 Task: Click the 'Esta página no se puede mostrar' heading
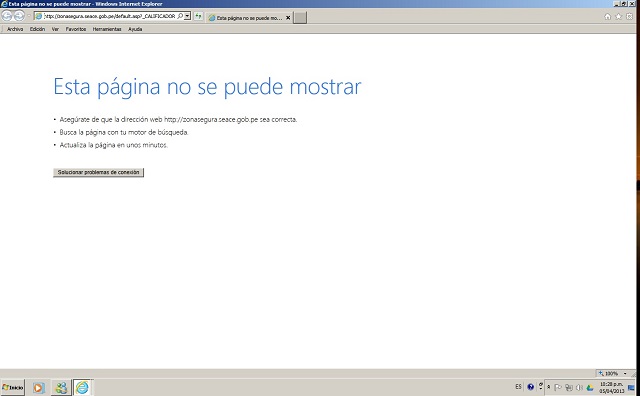pyautogui.click(x=207, y=87)
